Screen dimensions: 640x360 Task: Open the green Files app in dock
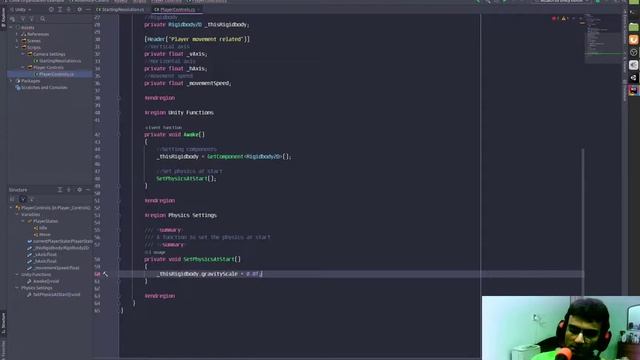click(633, 27)
